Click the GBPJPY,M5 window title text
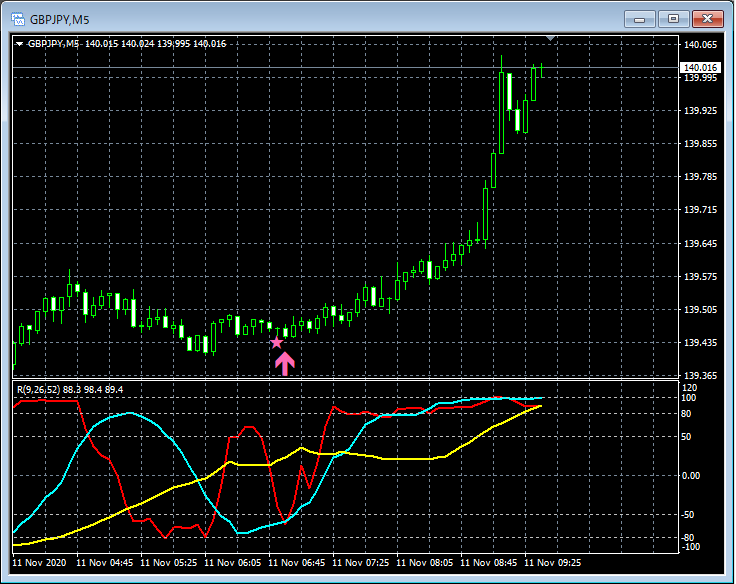The image size is (736, 584). pos(59,20)
